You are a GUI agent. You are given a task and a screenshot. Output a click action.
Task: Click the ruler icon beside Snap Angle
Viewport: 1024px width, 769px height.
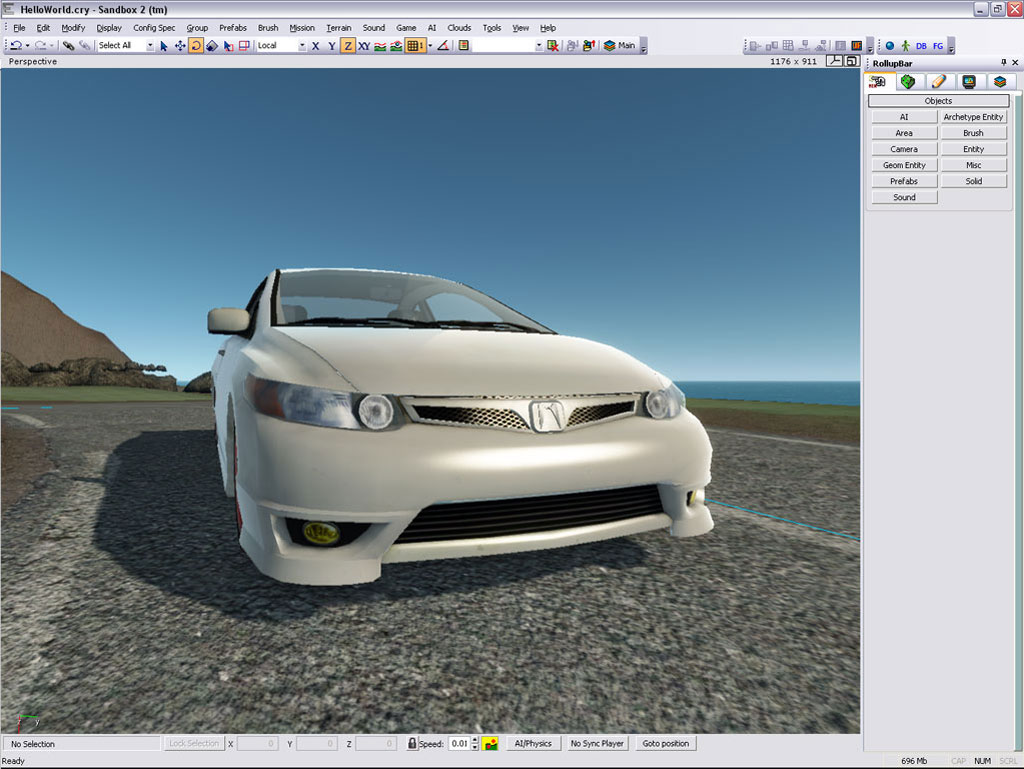tap(464, 46)
